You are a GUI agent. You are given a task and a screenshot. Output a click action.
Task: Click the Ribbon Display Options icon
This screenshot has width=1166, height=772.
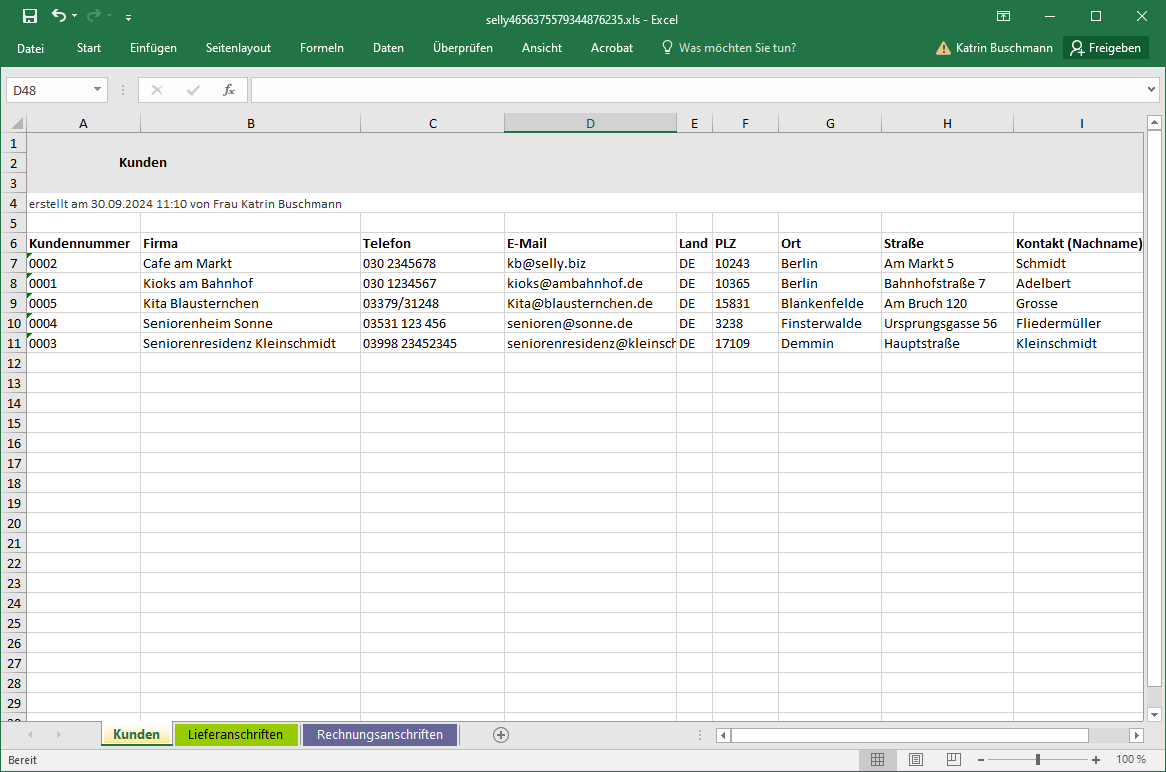click(x=1003, y=16)
